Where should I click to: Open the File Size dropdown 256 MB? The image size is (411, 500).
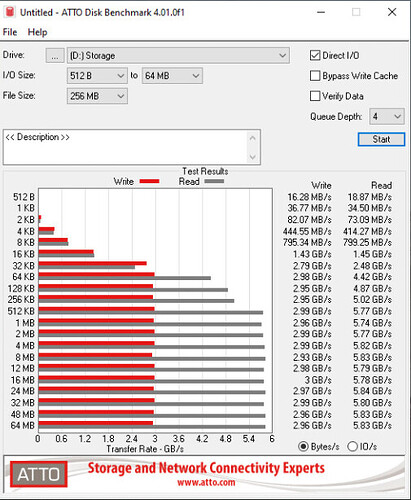click(x=97, y=96)
